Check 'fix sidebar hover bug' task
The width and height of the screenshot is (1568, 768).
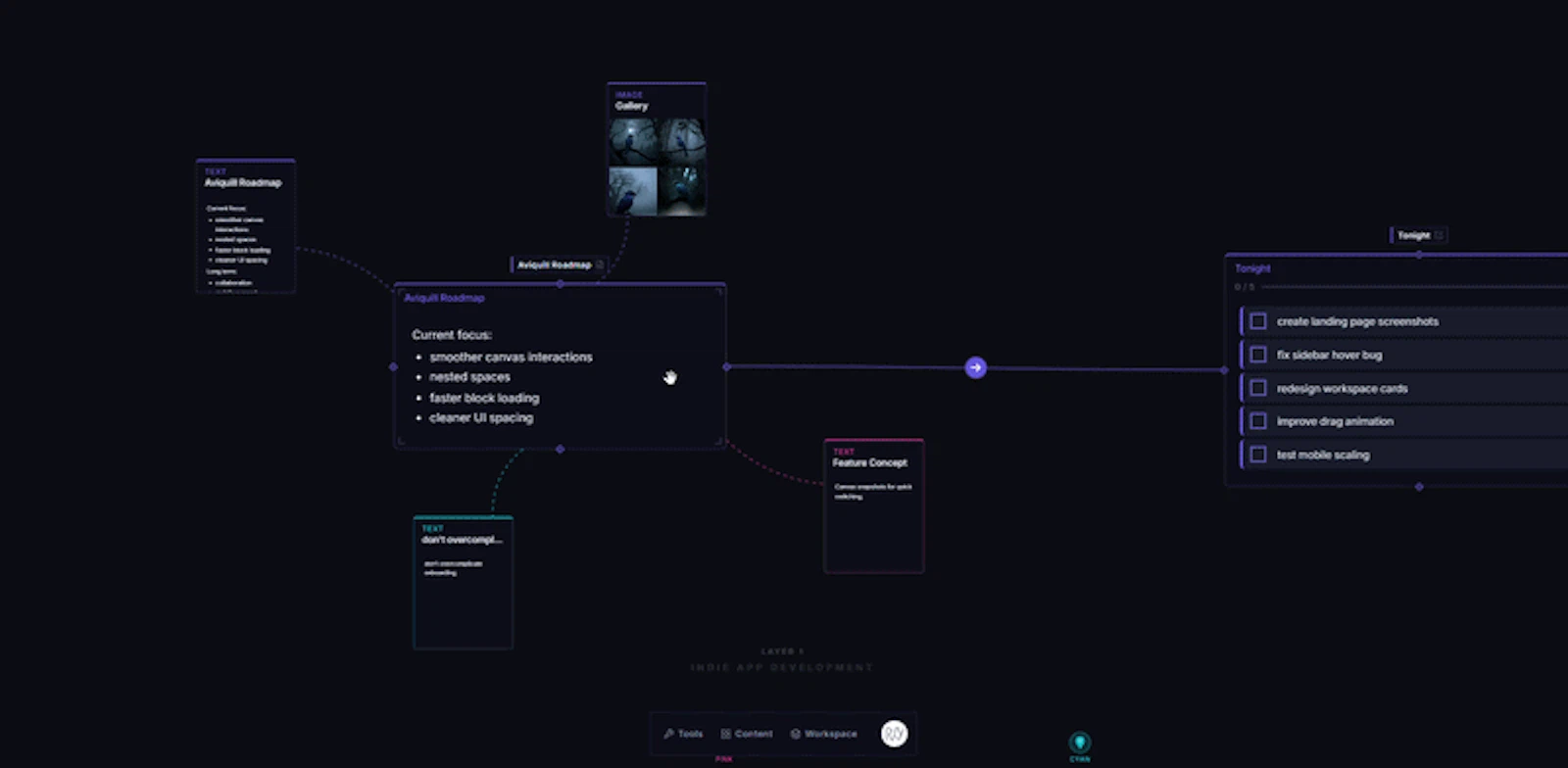pyautogui.click(x=1258, y=355)
